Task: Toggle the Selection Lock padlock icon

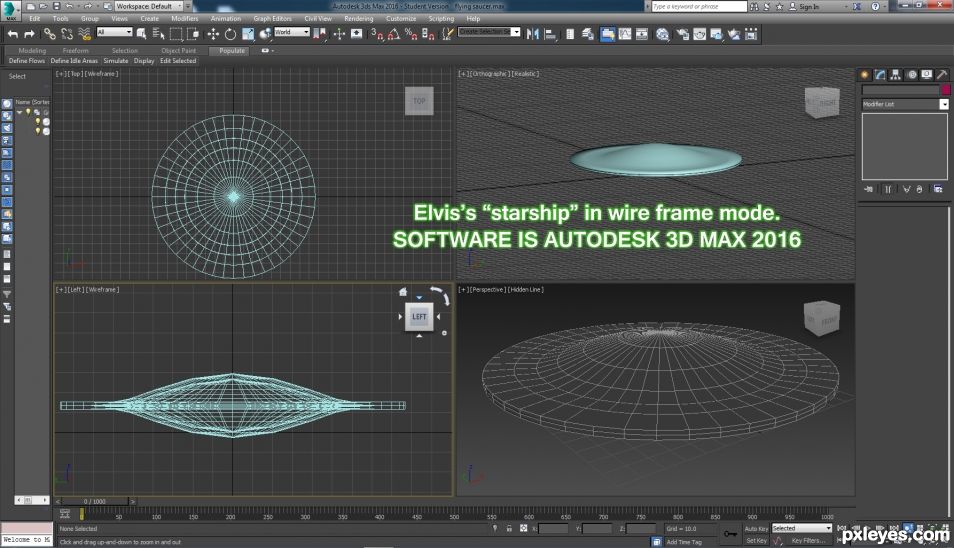Action: [x=509, y=529]
